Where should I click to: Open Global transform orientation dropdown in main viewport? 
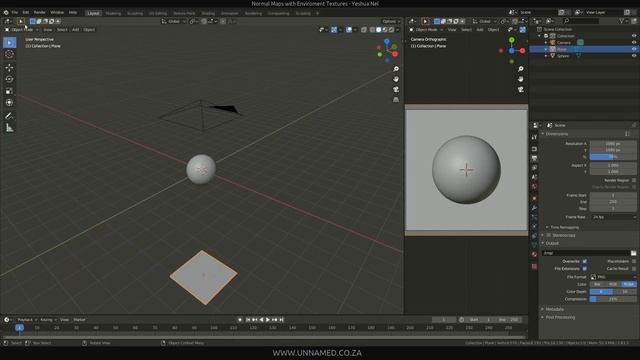(x=173, y=21)
